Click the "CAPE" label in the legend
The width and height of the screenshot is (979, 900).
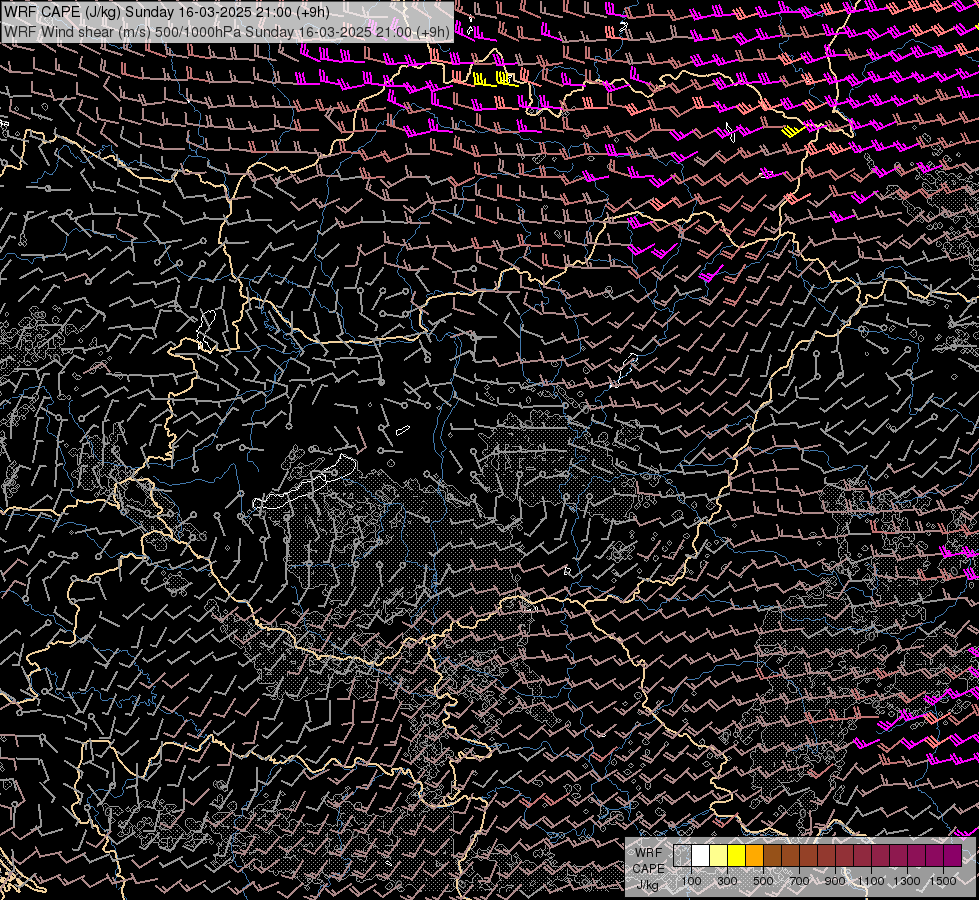click(x=648, y=869)
